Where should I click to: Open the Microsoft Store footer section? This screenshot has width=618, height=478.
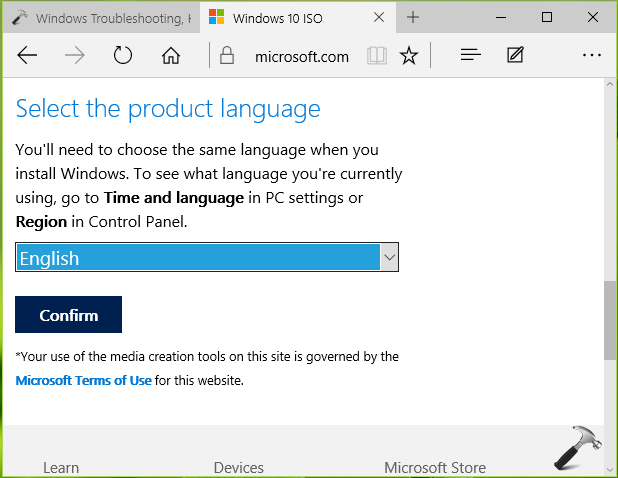click(x=435, y=468)
